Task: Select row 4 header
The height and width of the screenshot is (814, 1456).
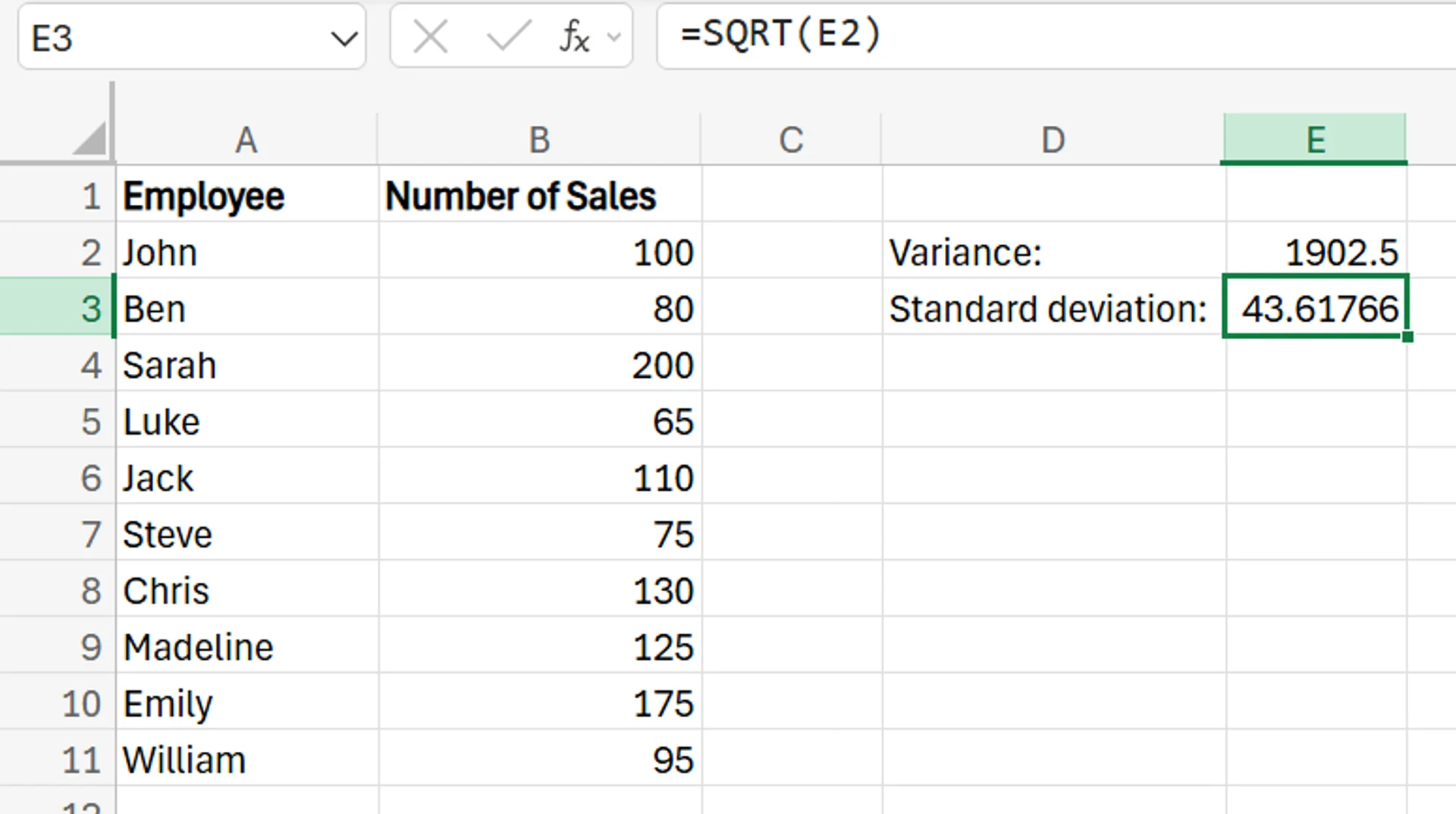Action: pyautogui.click(x=58, y=364)
